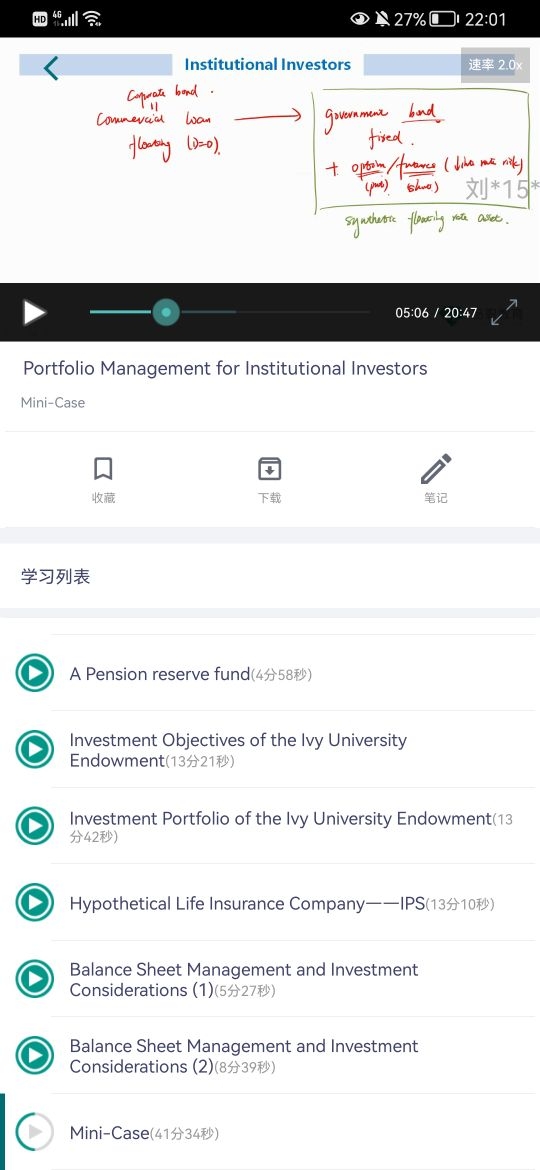Select the current Mini-Case lesson item
The image size is (540, 1170).
(x=270, y=1132)
